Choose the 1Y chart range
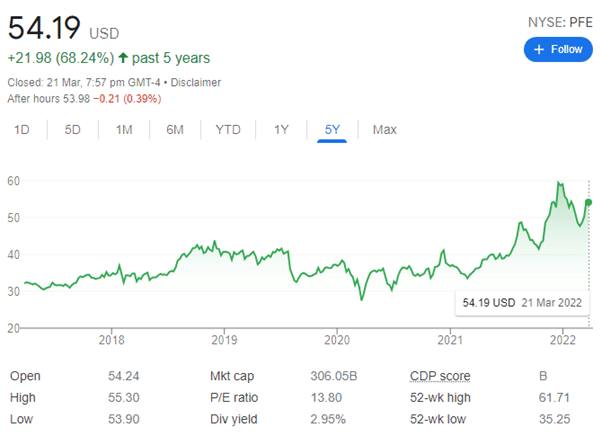Image resolution: width=602 pixels, height=436 pixels. coord(281,130)
